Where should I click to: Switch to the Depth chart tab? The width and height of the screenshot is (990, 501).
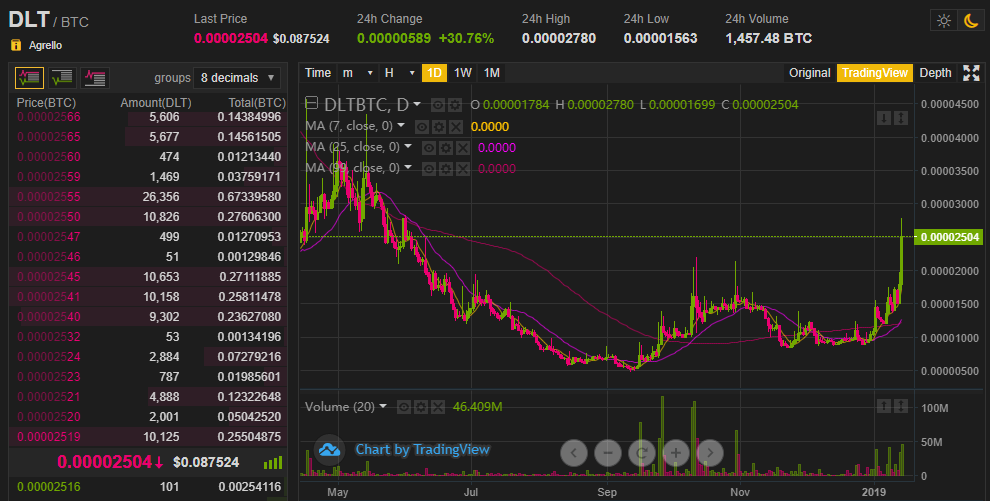[935, 73]
